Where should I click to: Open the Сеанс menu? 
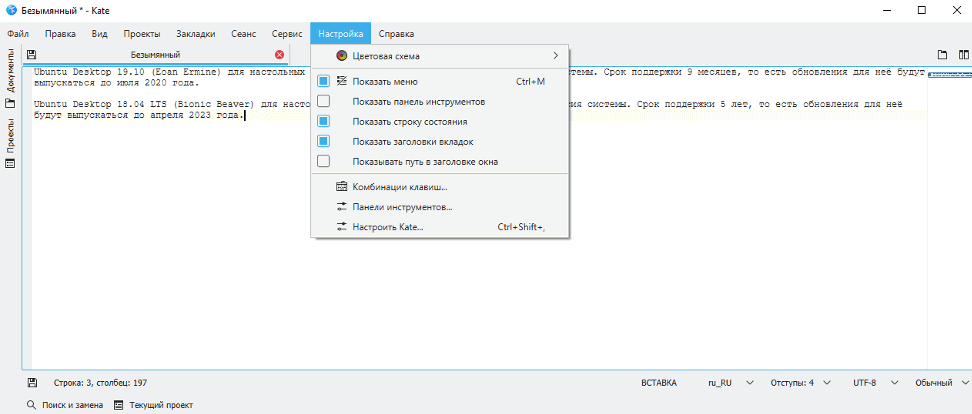(x=244, y=33)
